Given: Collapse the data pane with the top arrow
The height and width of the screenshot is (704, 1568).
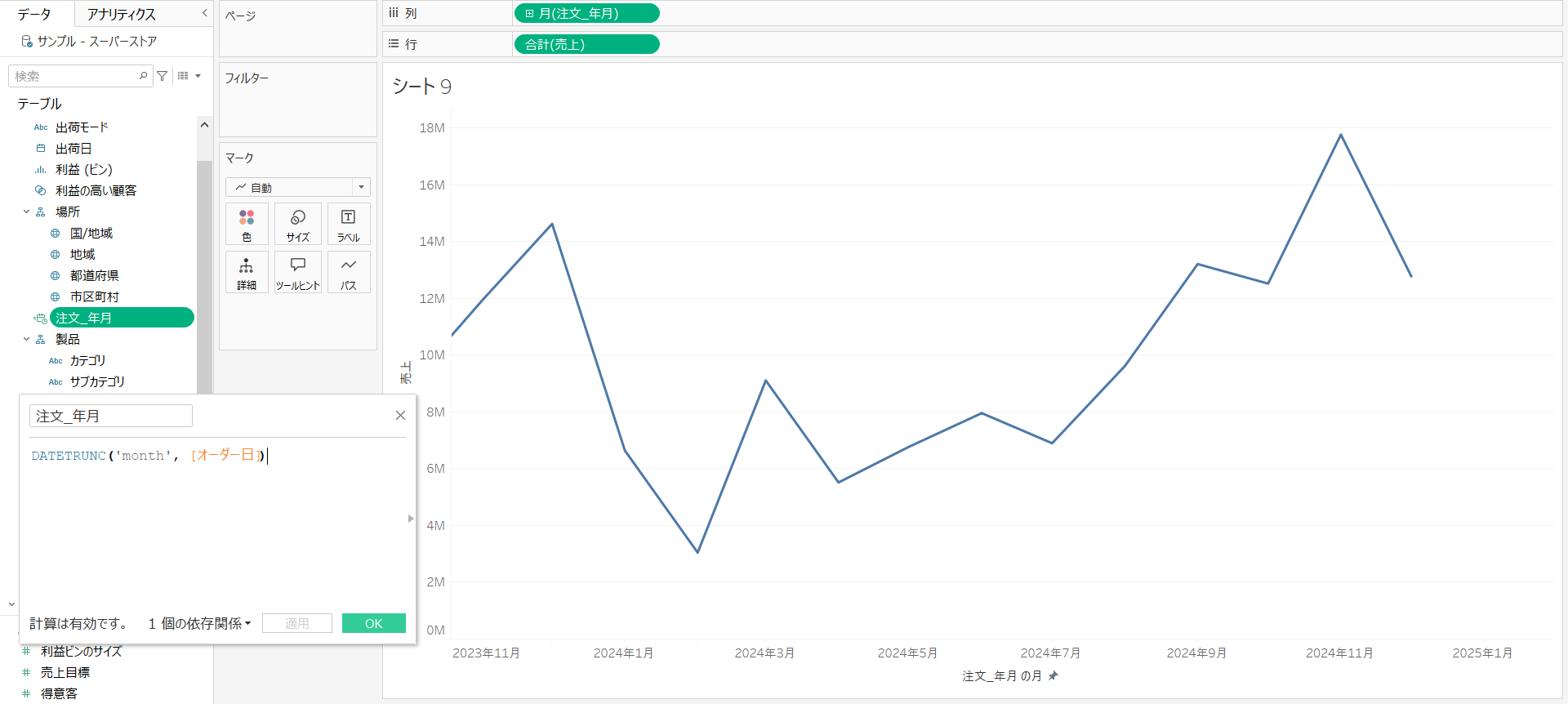Looking at the screenshot, I should [x=204, y=13].
